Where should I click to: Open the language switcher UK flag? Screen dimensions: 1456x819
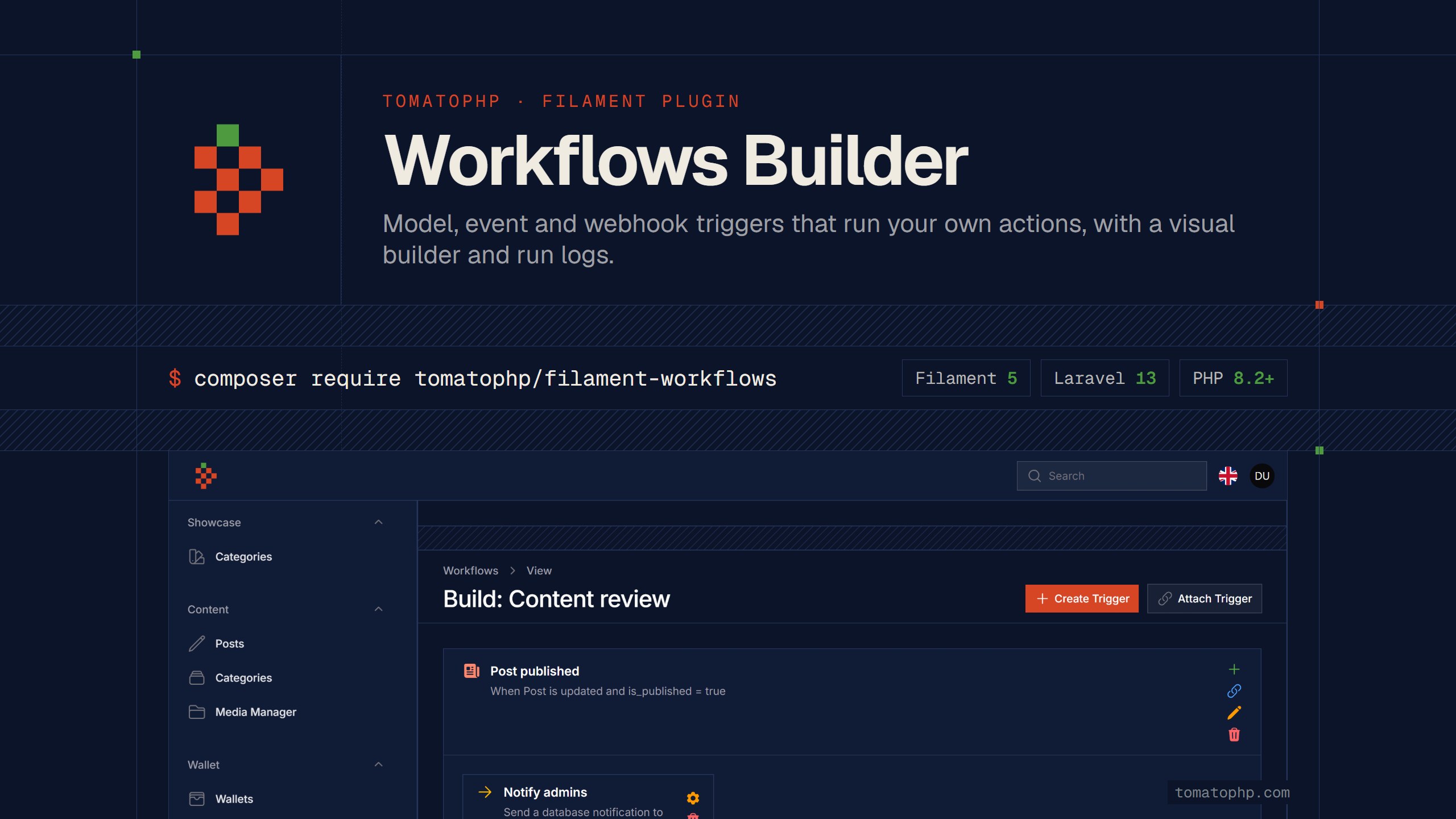point(1228,476)
